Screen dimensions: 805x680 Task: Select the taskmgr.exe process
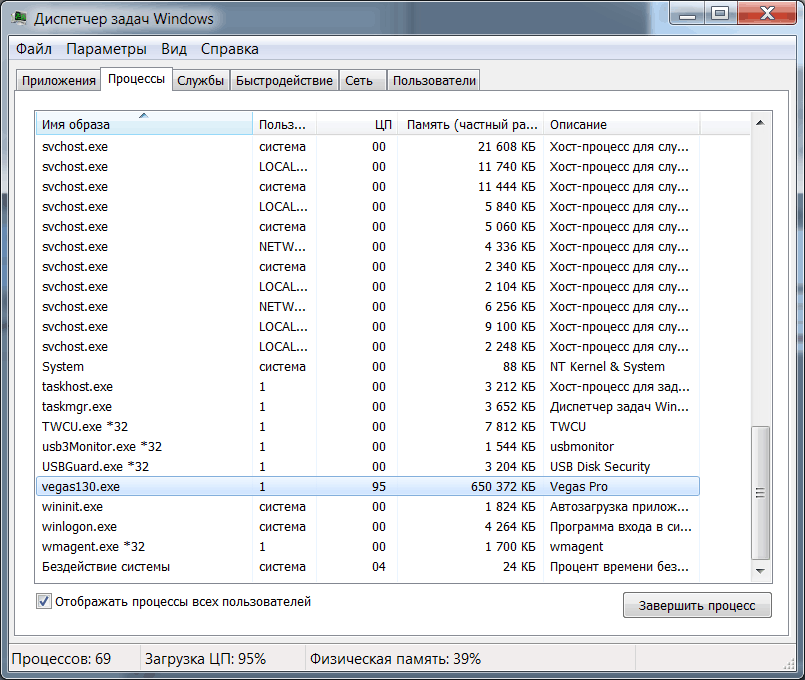tap(368, 406)
